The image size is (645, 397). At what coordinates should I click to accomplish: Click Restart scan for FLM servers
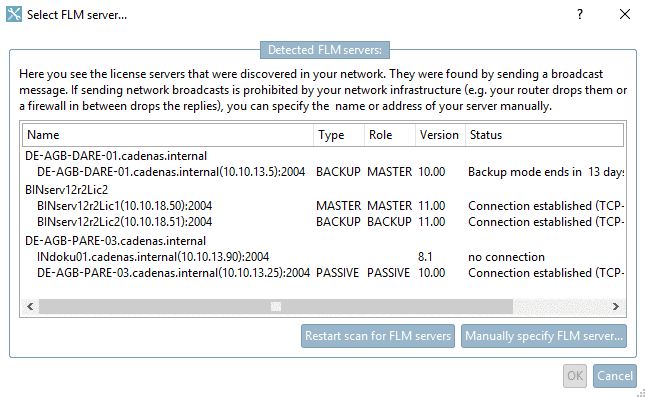pos(378,336)
